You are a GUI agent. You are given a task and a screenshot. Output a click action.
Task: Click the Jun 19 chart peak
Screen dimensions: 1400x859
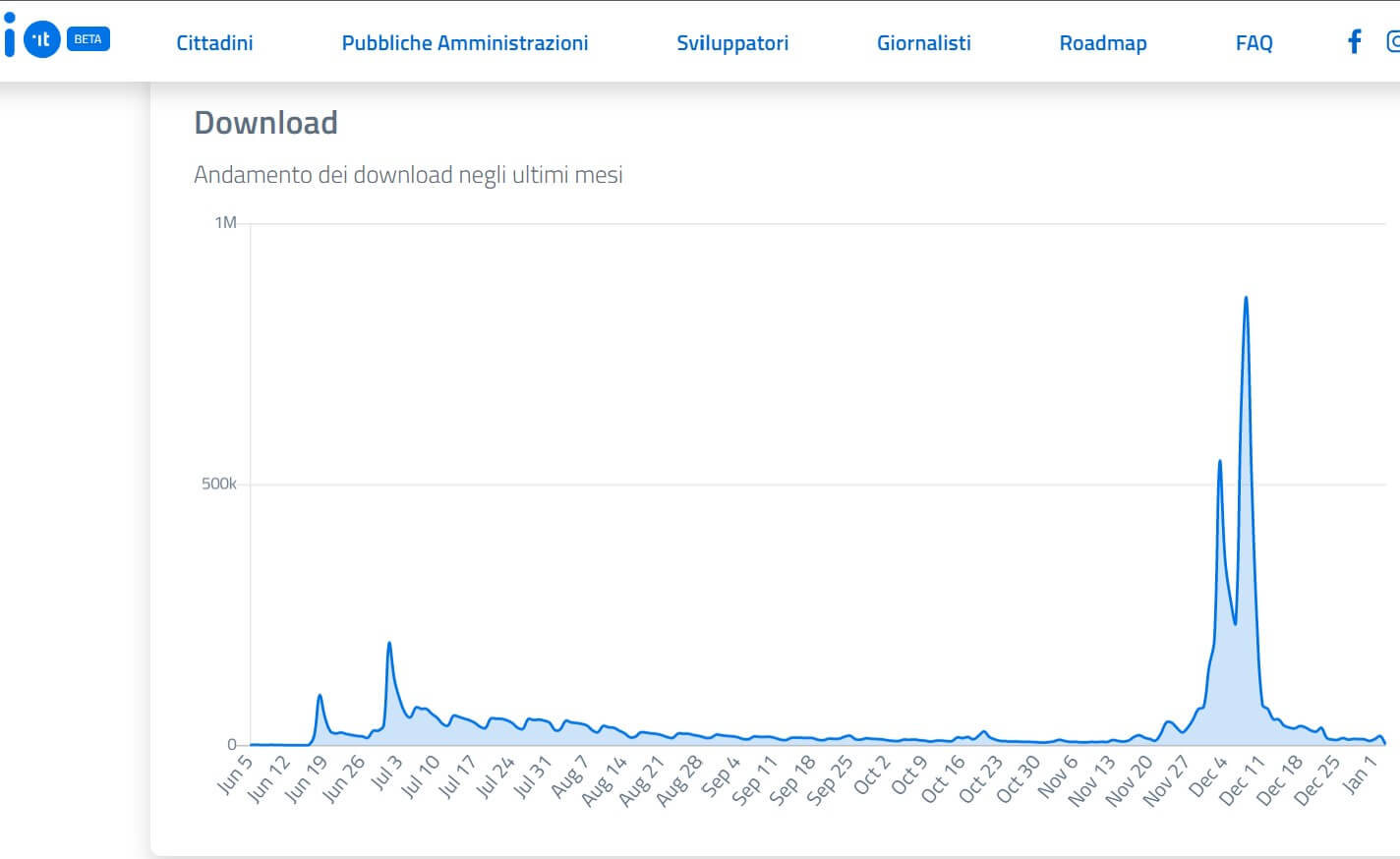click(320, 696)
